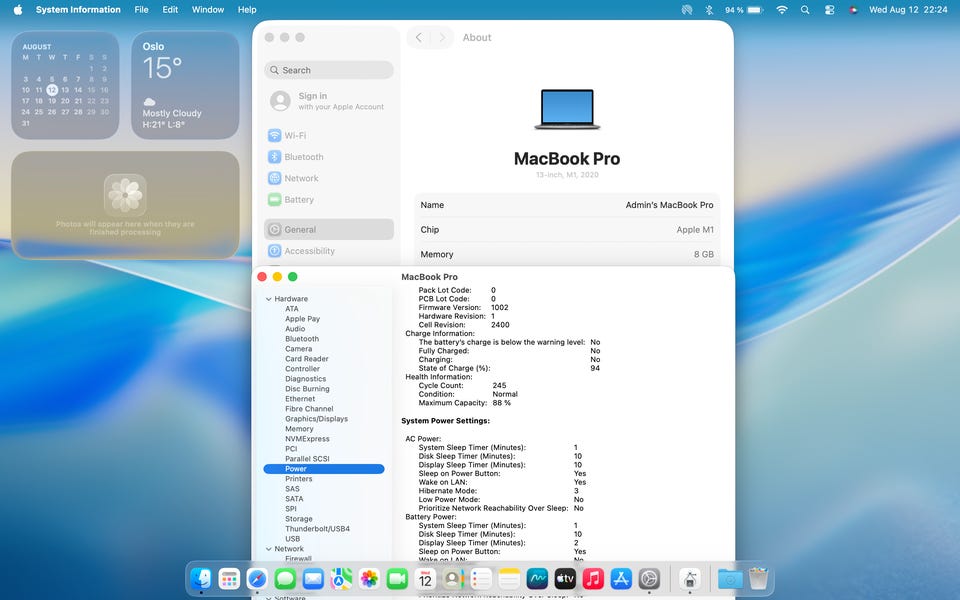This screenshot has height=600, width=960.
Task: Select Memory in System Information tree
Action: point(299,429)
